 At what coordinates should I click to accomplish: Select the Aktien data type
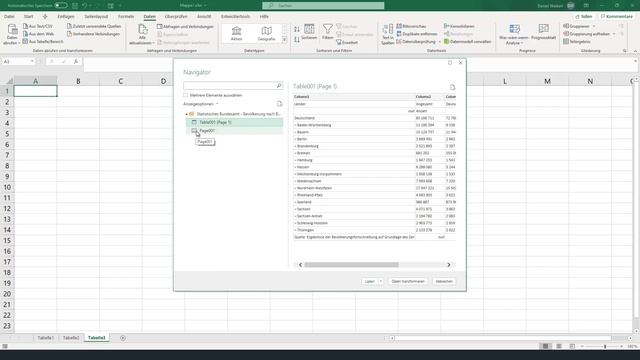click(236, 33)
